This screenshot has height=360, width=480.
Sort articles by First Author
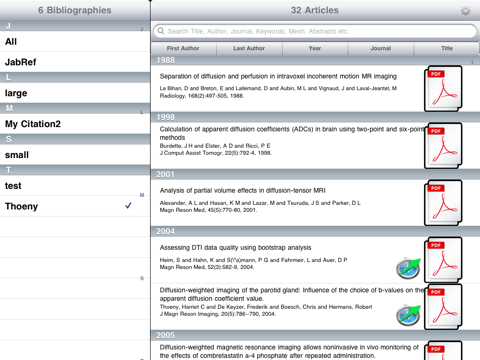(x=183, y=48)
